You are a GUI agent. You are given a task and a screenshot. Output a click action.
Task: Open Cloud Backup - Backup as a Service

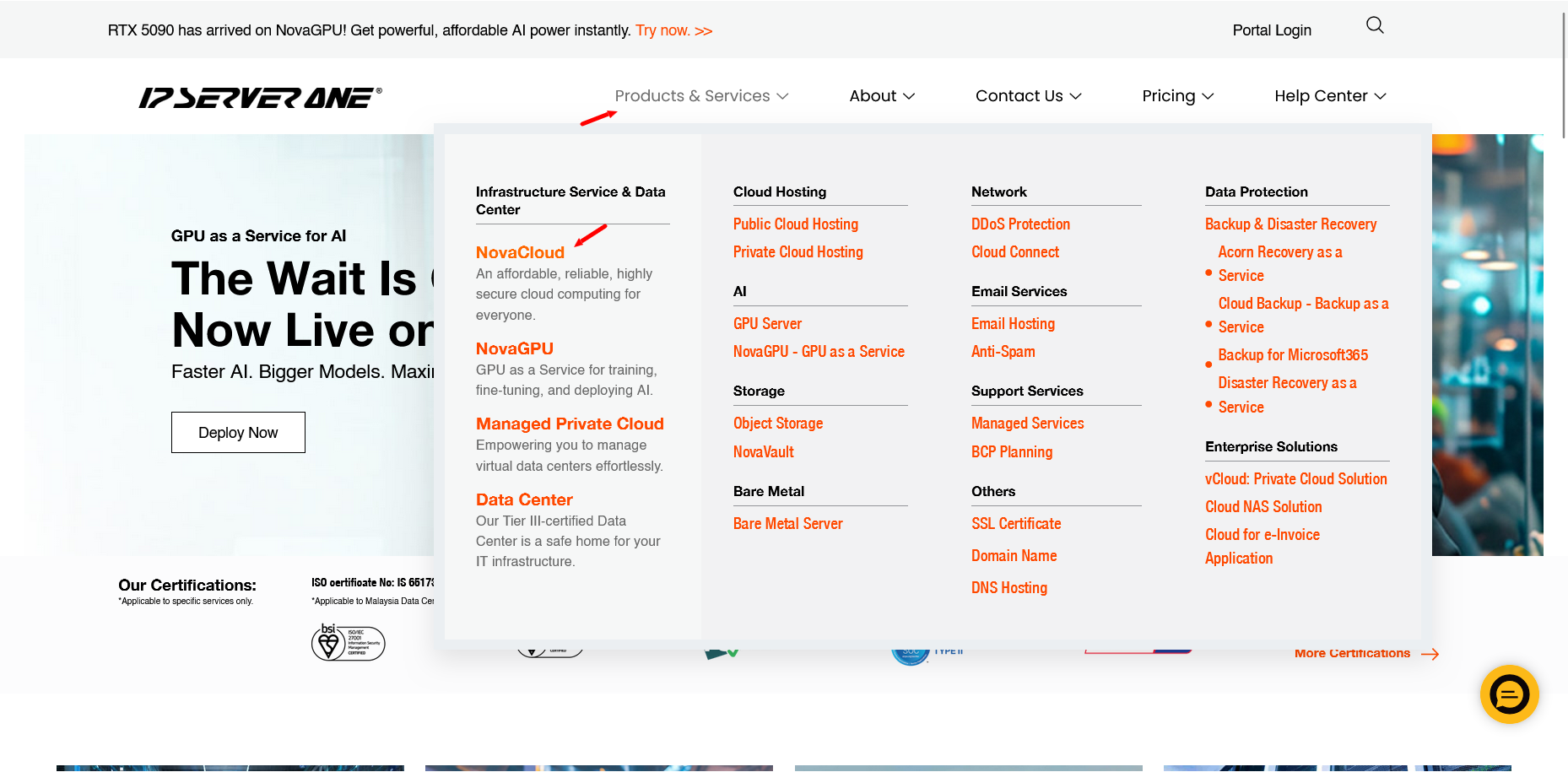click(x=1303, y=315)
